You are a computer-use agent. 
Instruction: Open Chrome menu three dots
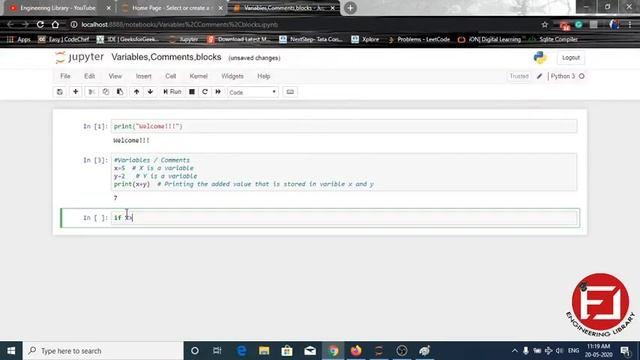tap(630, 25)
